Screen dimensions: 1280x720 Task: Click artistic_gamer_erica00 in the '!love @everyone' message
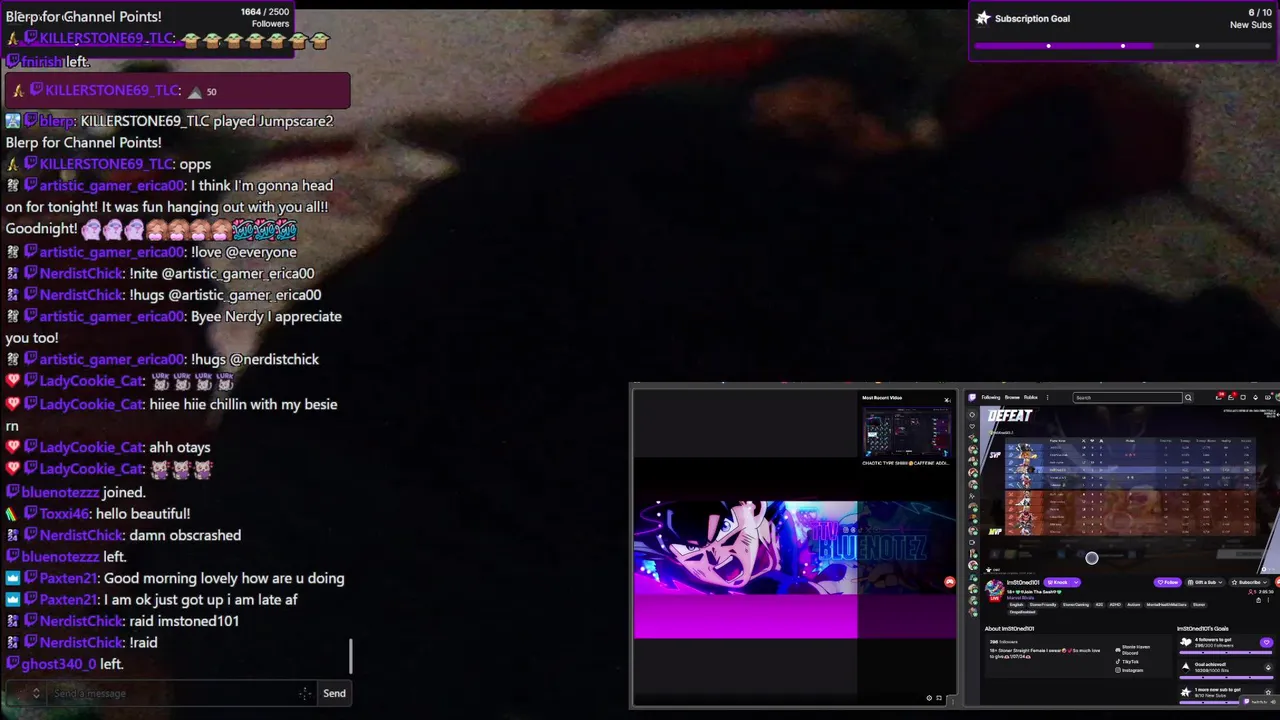pos(112,252)
